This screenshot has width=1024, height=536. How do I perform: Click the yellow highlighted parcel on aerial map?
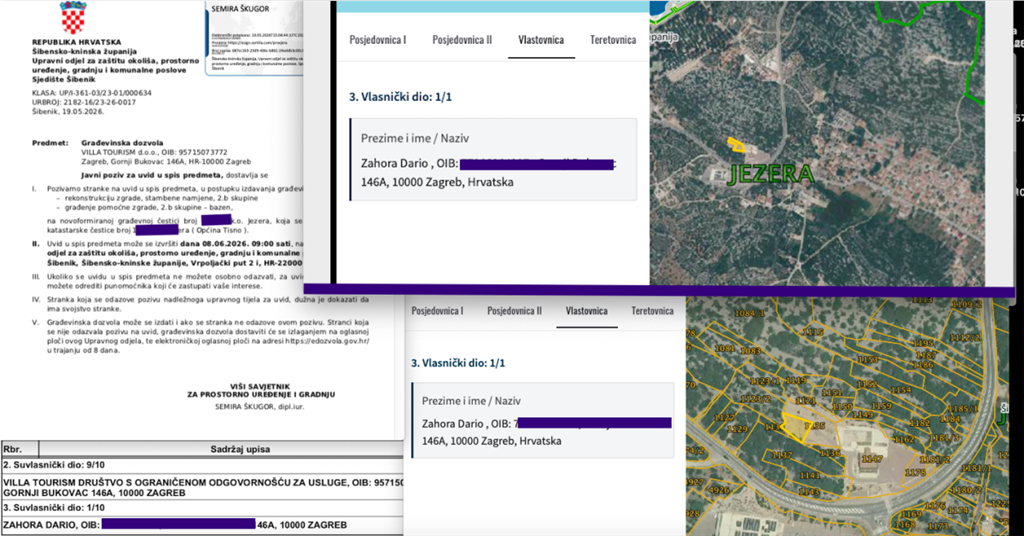click(736, 144)
